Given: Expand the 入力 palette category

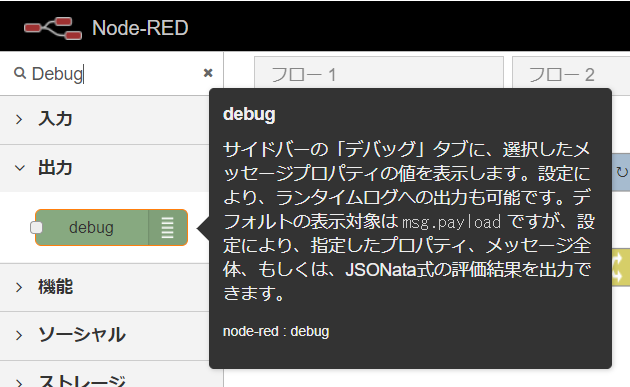Looking at the screenshot, I should (x=104, y=119).
